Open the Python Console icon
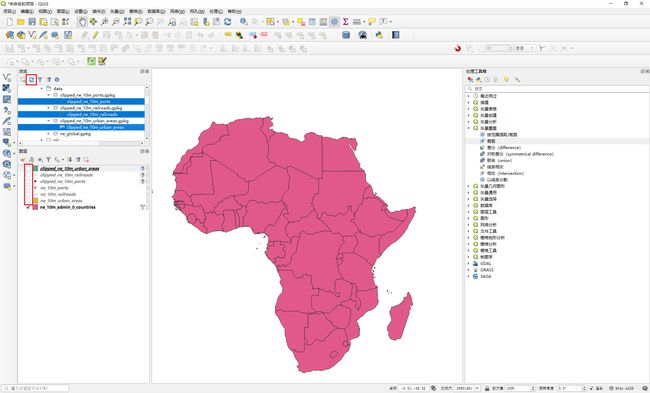650x393 pixels. click(379, 35)
